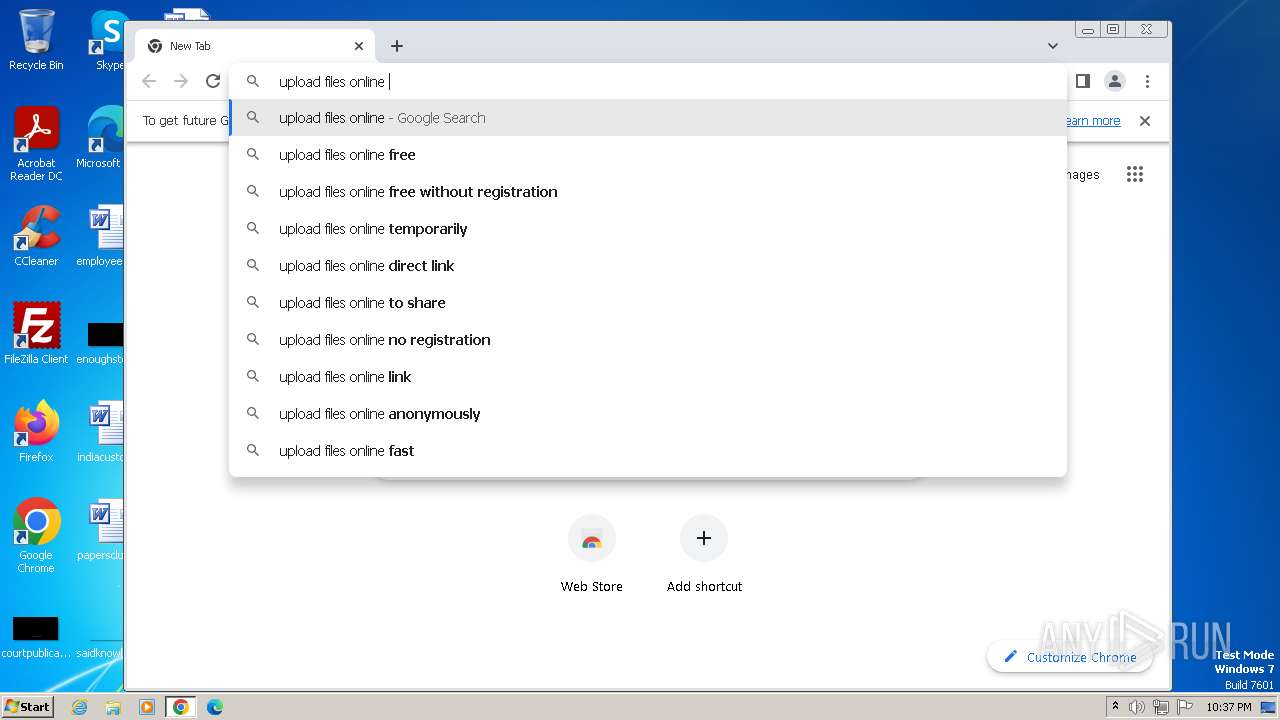Expand hidden system tray icons

click(1116, 707)
